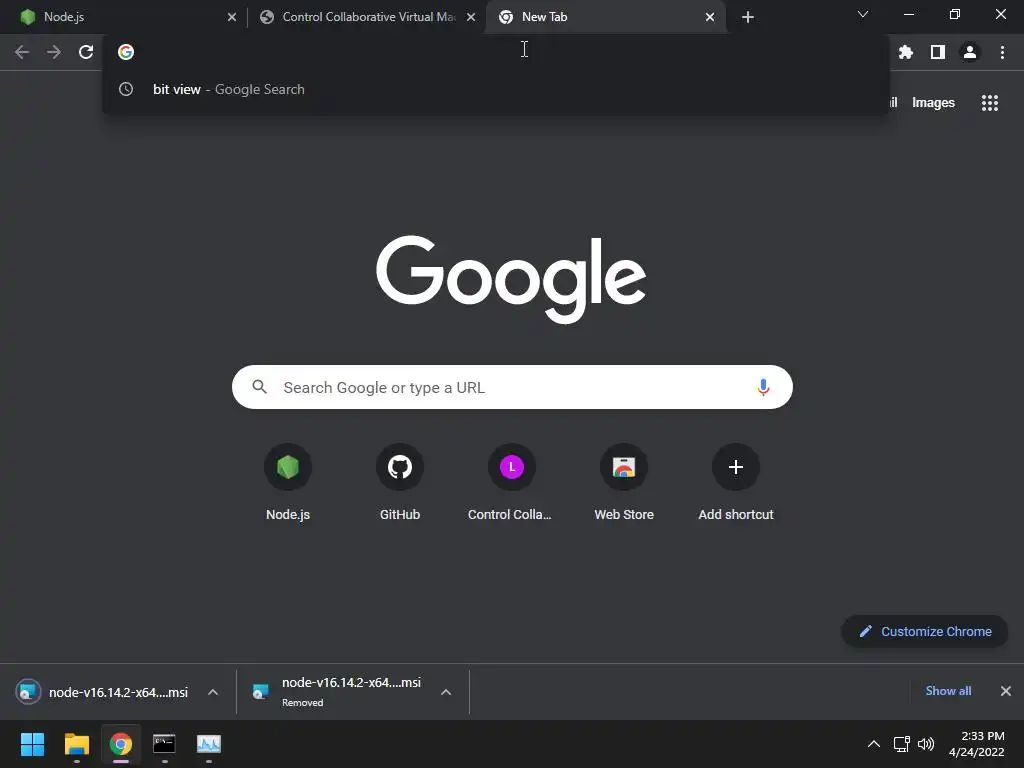
Task: Open the resource monitor taskbar icon
Action: (x=209, y=744)
